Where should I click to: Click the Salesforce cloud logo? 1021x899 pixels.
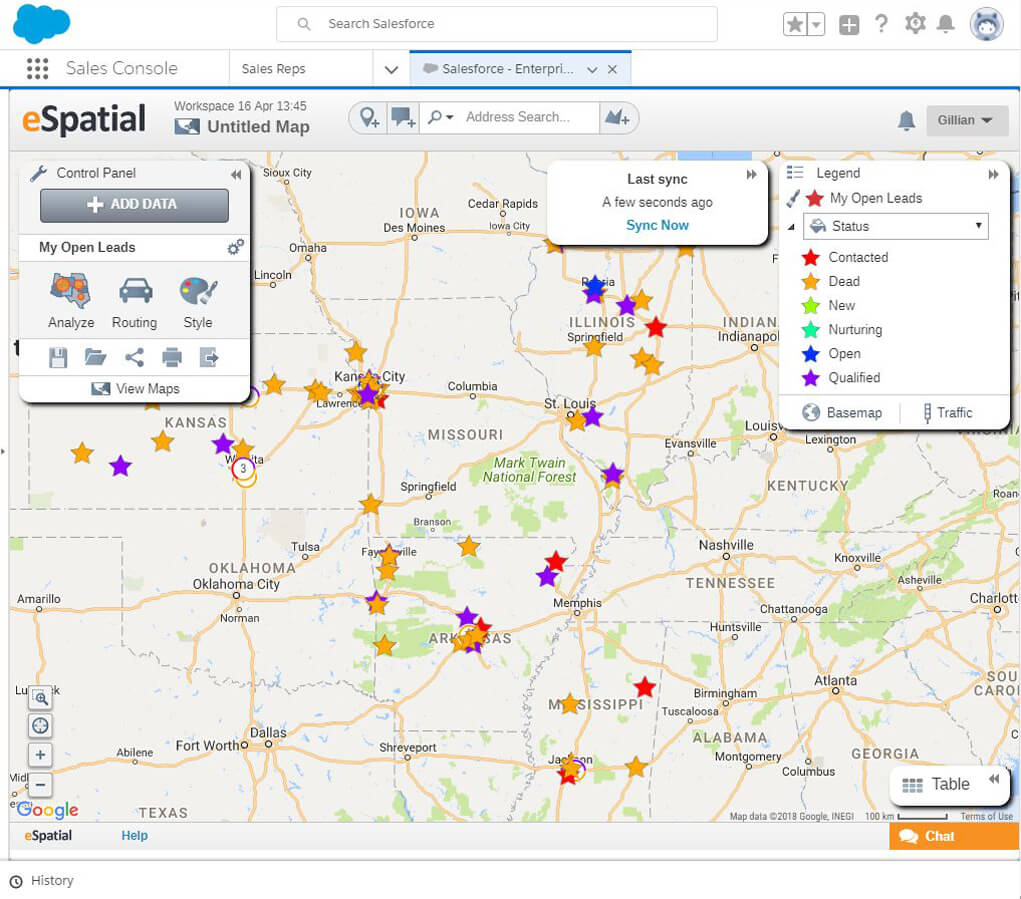(41, 23)
